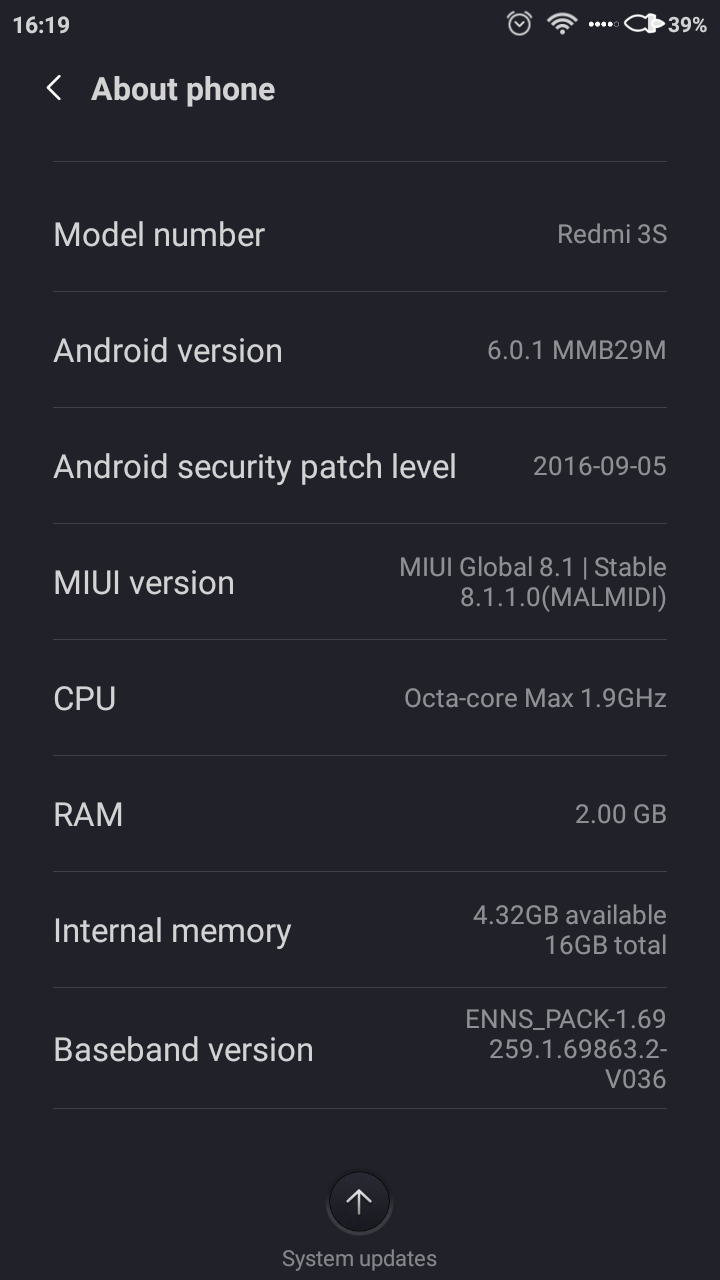
Task: Tap the RAM row
Action: 360,814
